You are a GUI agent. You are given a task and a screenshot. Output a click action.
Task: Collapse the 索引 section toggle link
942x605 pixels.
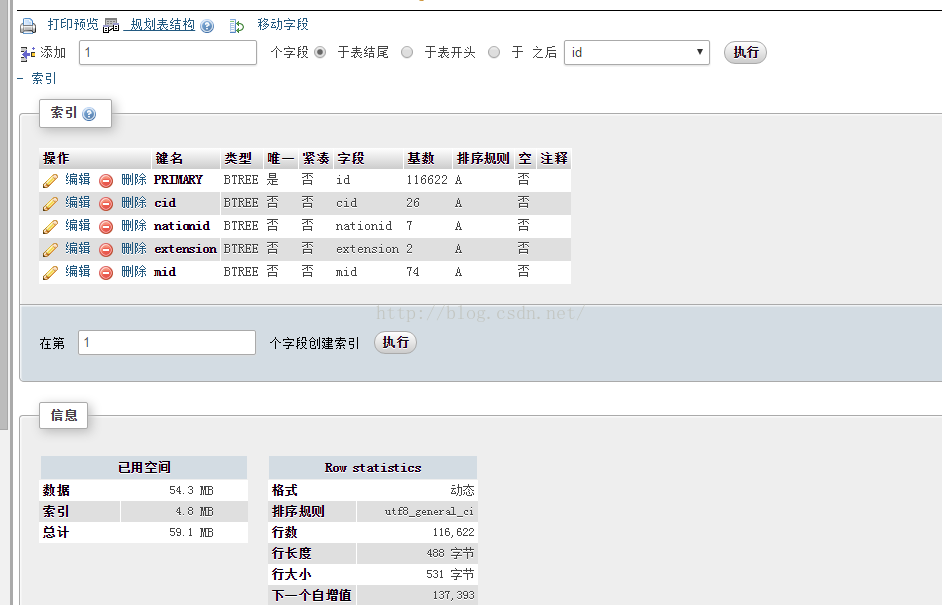coord(37,79)
